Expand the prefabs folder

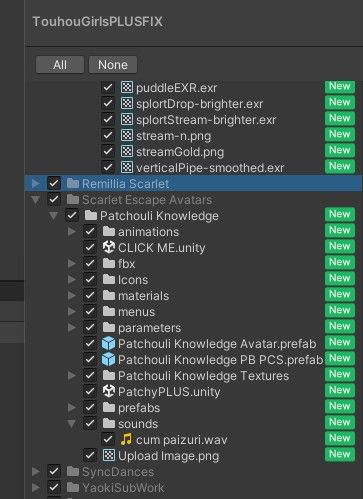(71, 407)
